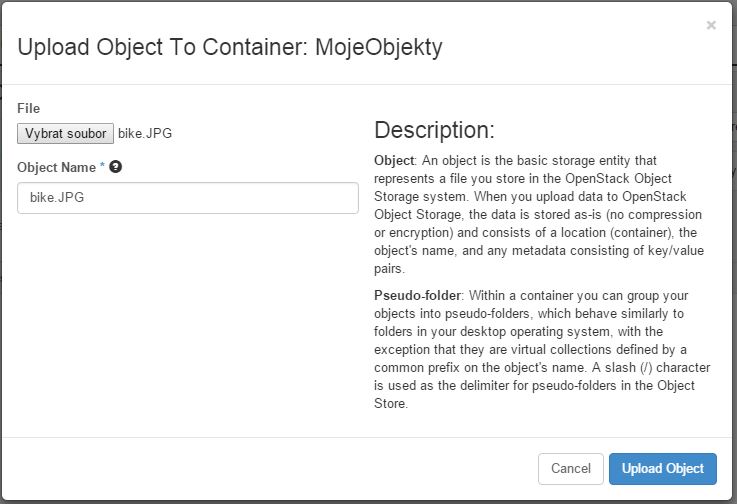Focus the Object Name input field
The height and width of the screenshot is (504, 737).
(188, 198)
